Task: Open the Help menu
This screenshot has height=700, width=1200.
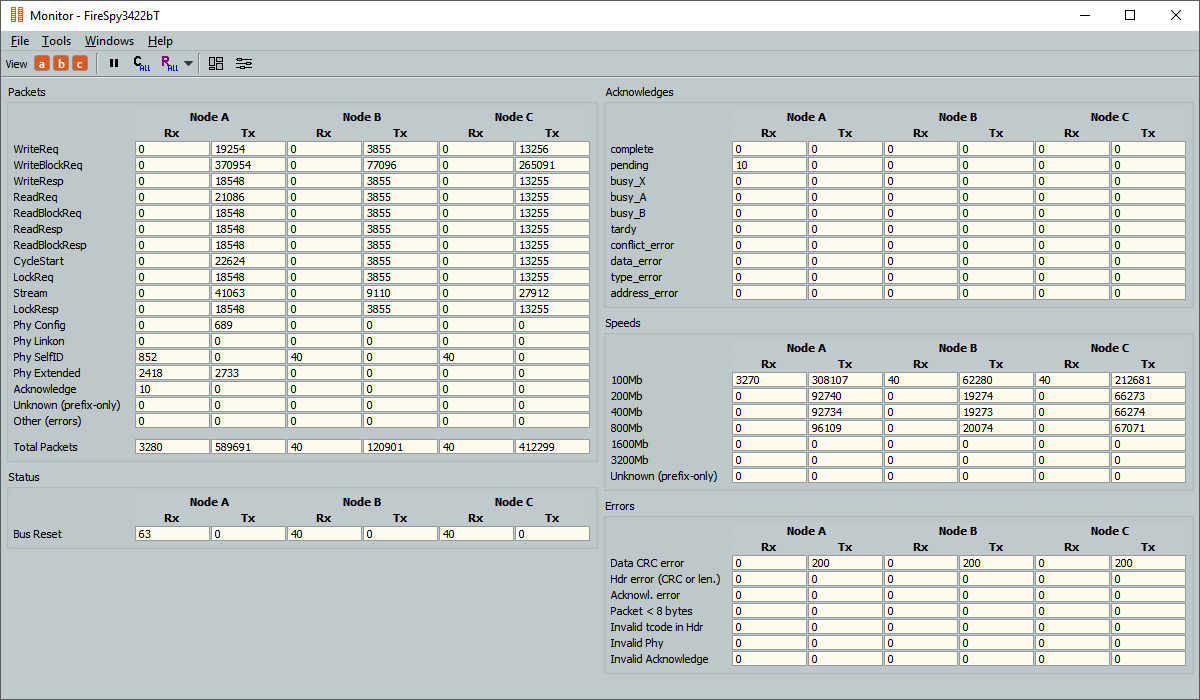Action: tap(160, 41)
